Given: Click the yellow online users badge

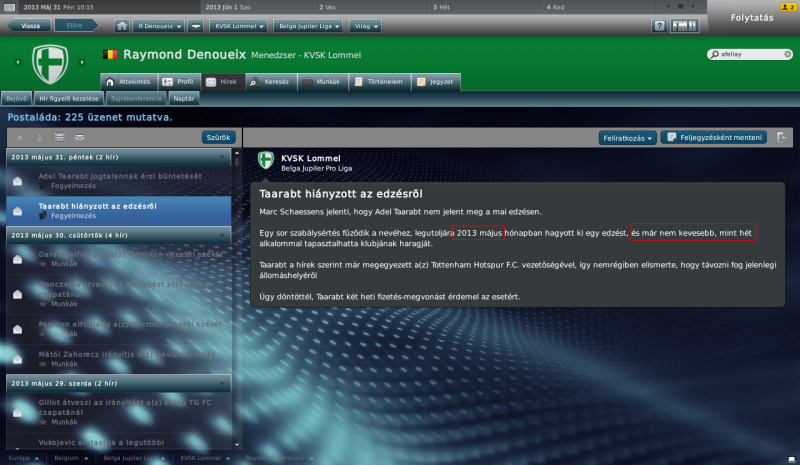Looking at the screenshot, I should click(787, 7).
